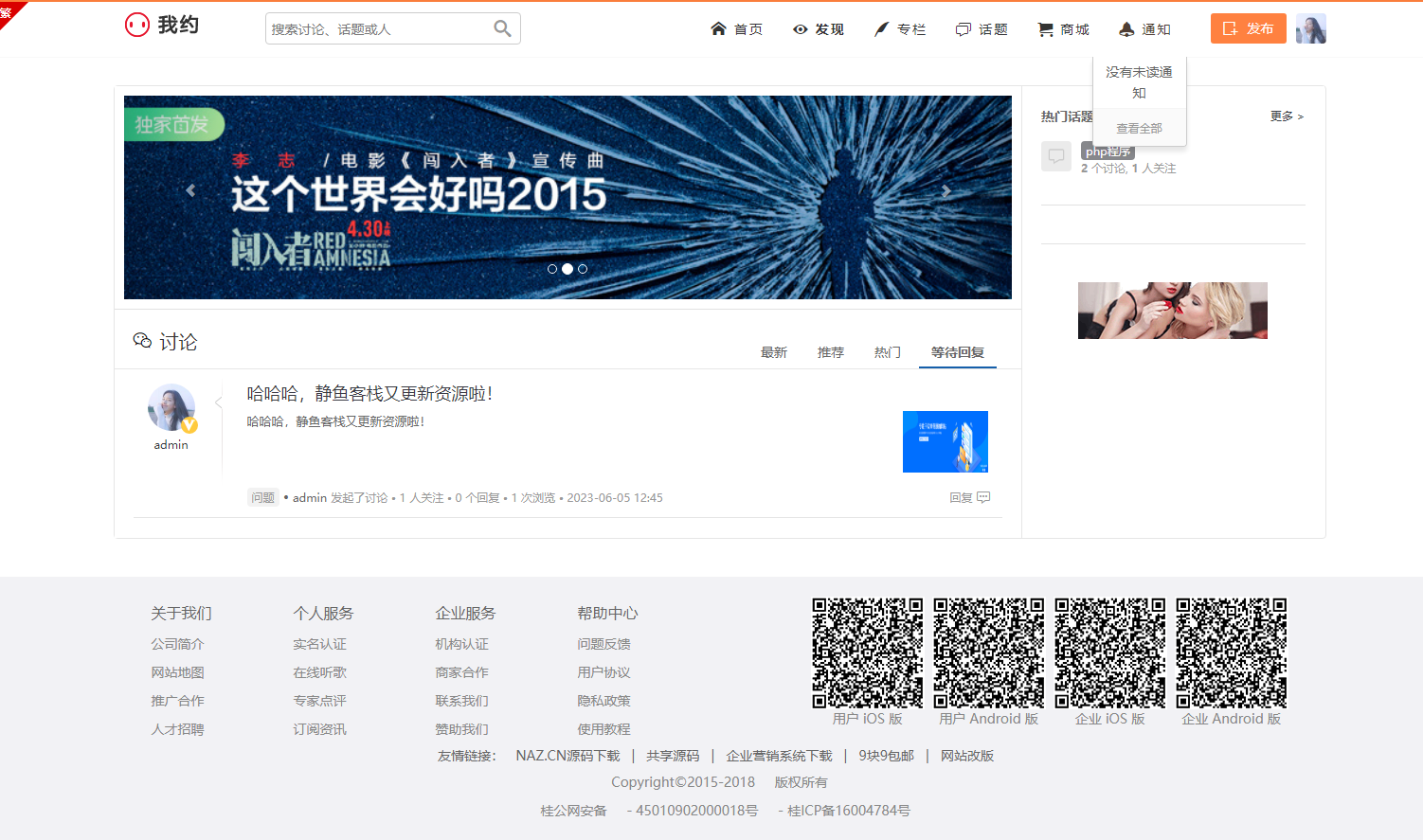Open the 发现 navigation menu
The image size is (1423, 840).
point(819,29)
